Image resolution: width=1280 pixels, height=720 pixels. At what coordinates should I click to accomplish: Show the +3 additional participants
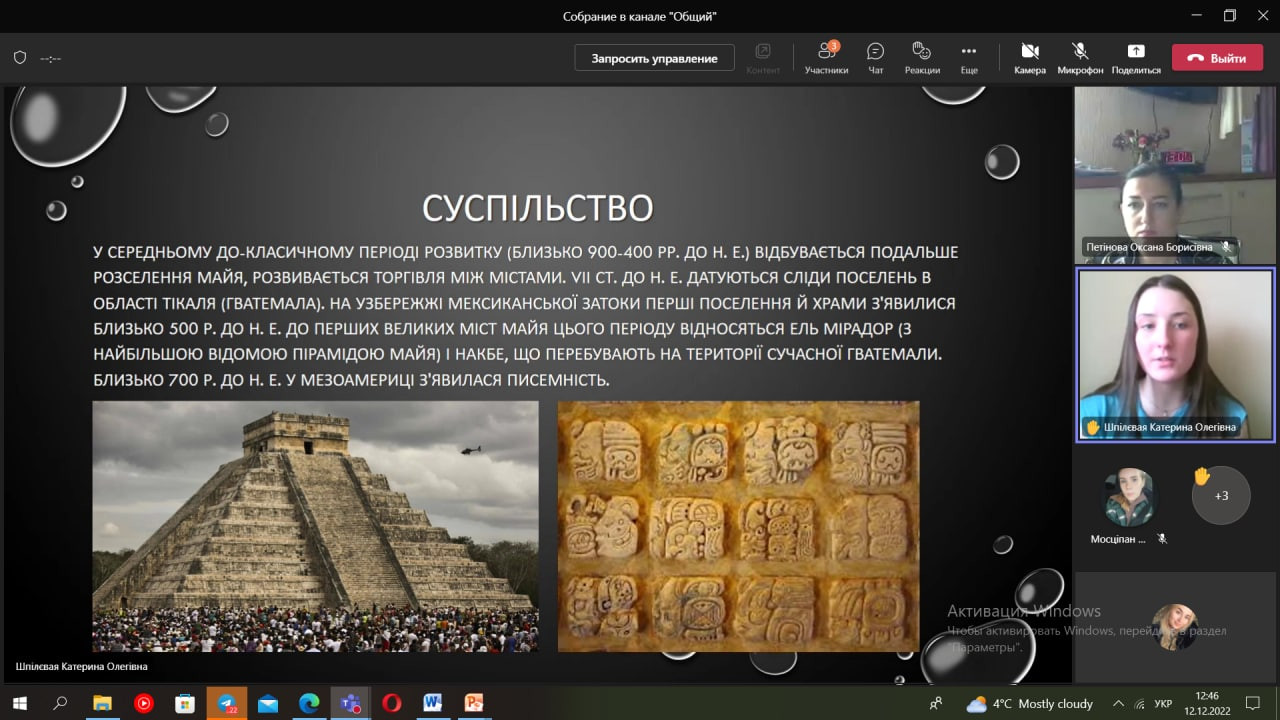(1221, 495)
